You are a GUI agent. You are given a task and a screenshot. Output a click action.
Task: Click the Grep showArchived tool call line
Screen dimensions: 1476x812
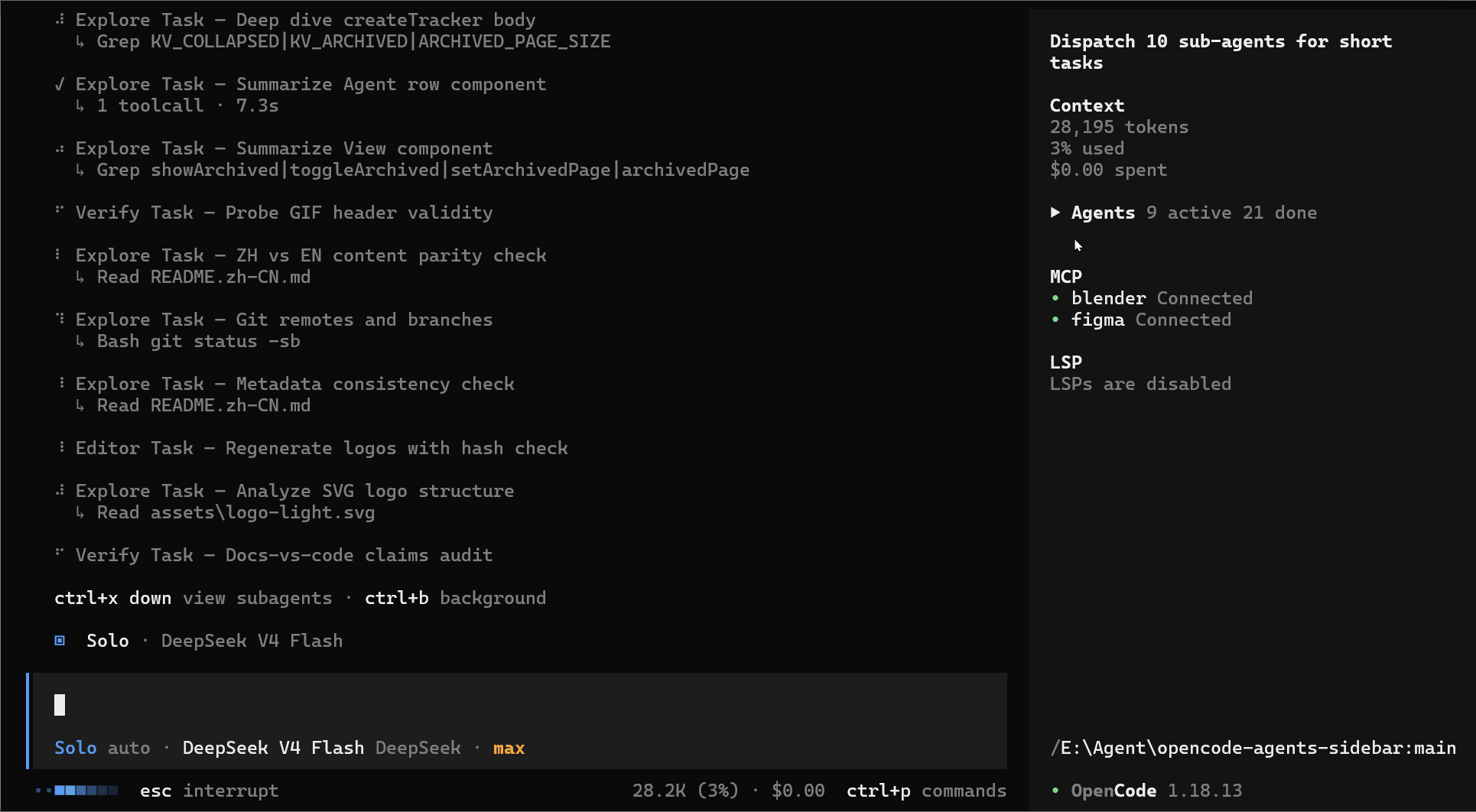tap(412, 170)
